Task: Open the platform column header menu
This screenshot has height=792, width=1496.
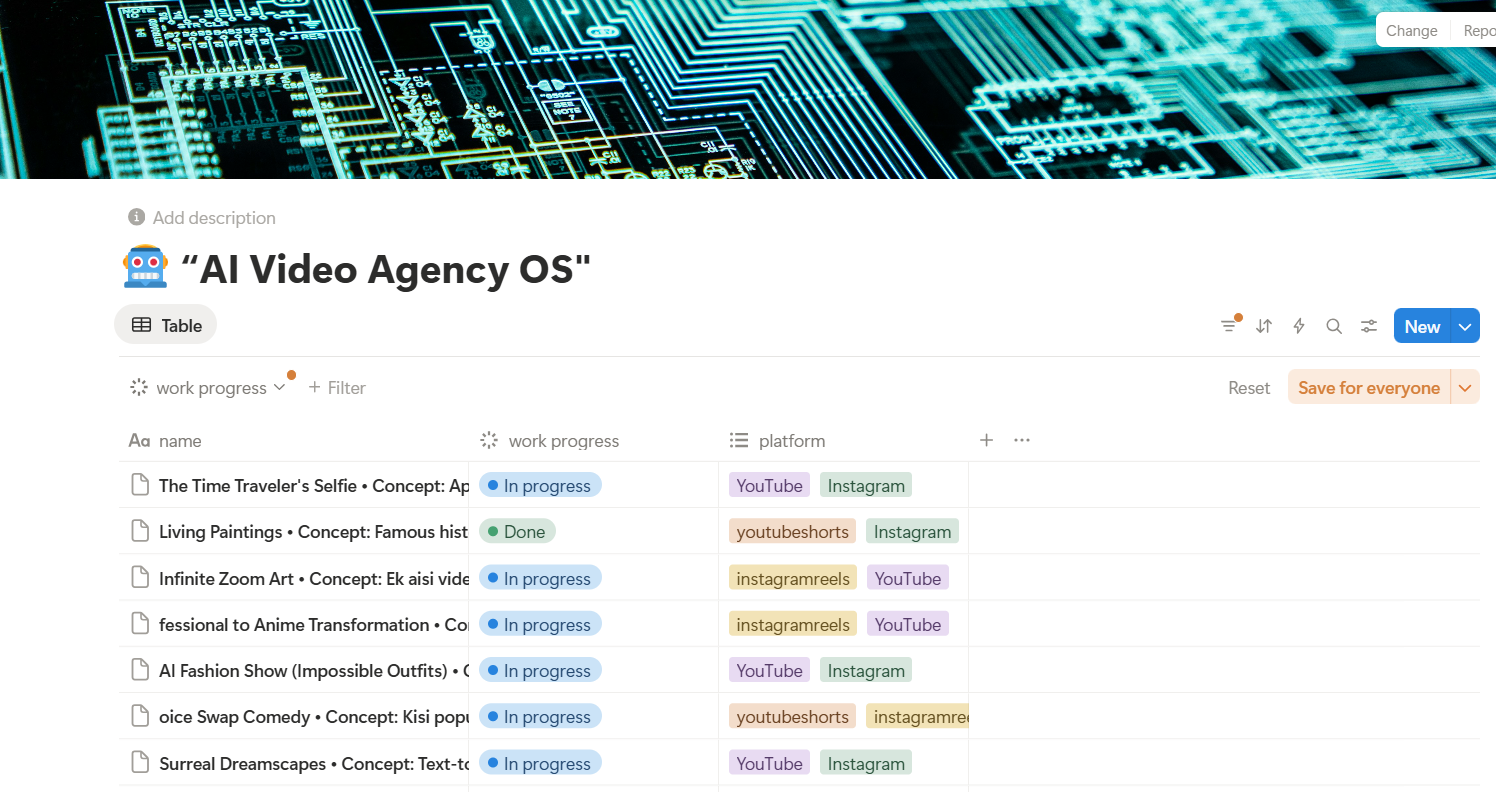Action: [x=791, y=440]
